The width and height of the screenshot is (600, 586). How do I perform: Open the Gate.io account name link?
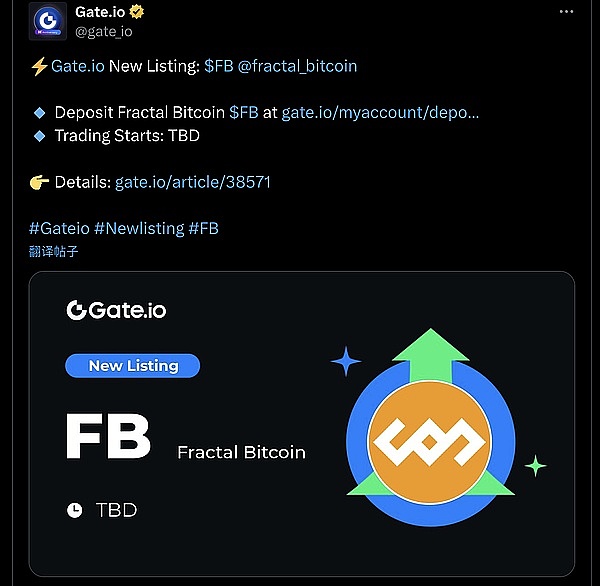(x=99, y=13)
